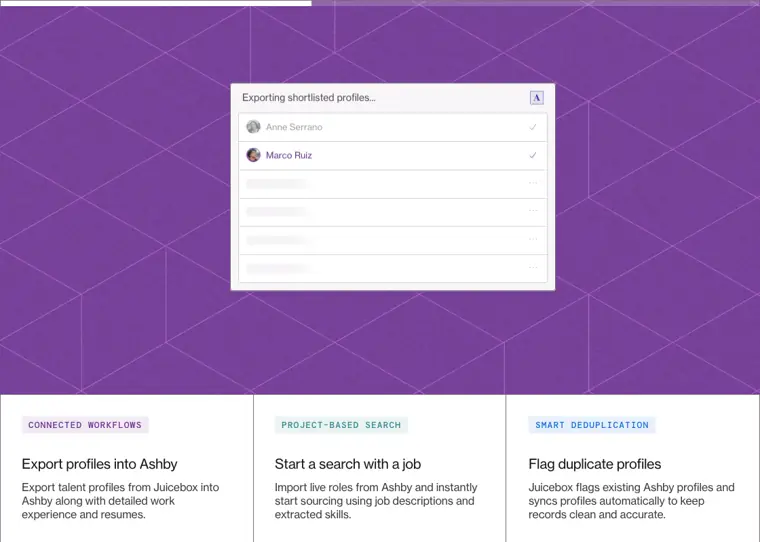The image size is (760, 542).
Task: Click the progress bar atop the page
Action: 380,3
